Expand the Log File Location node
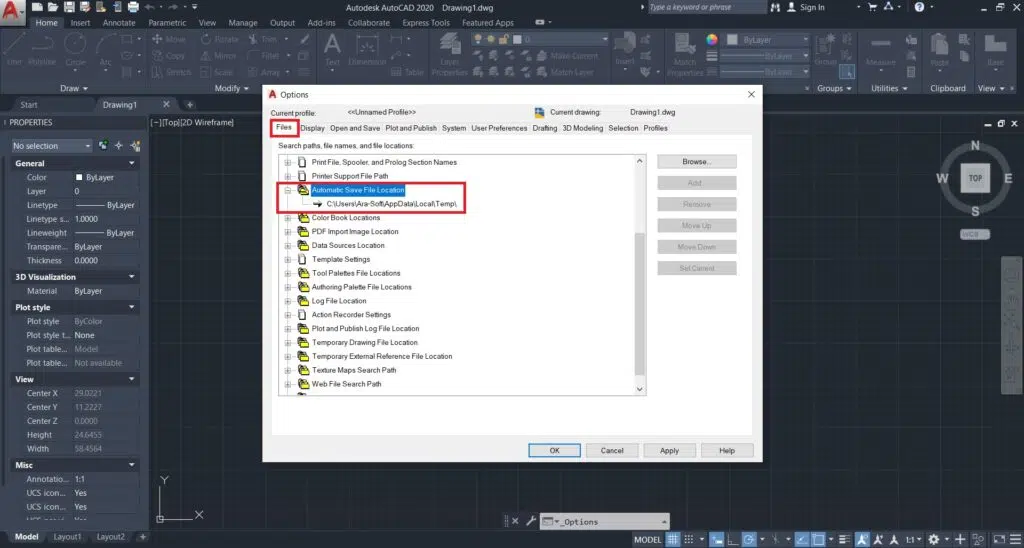Screen dimensions: 1024x548 click(287, 301)
